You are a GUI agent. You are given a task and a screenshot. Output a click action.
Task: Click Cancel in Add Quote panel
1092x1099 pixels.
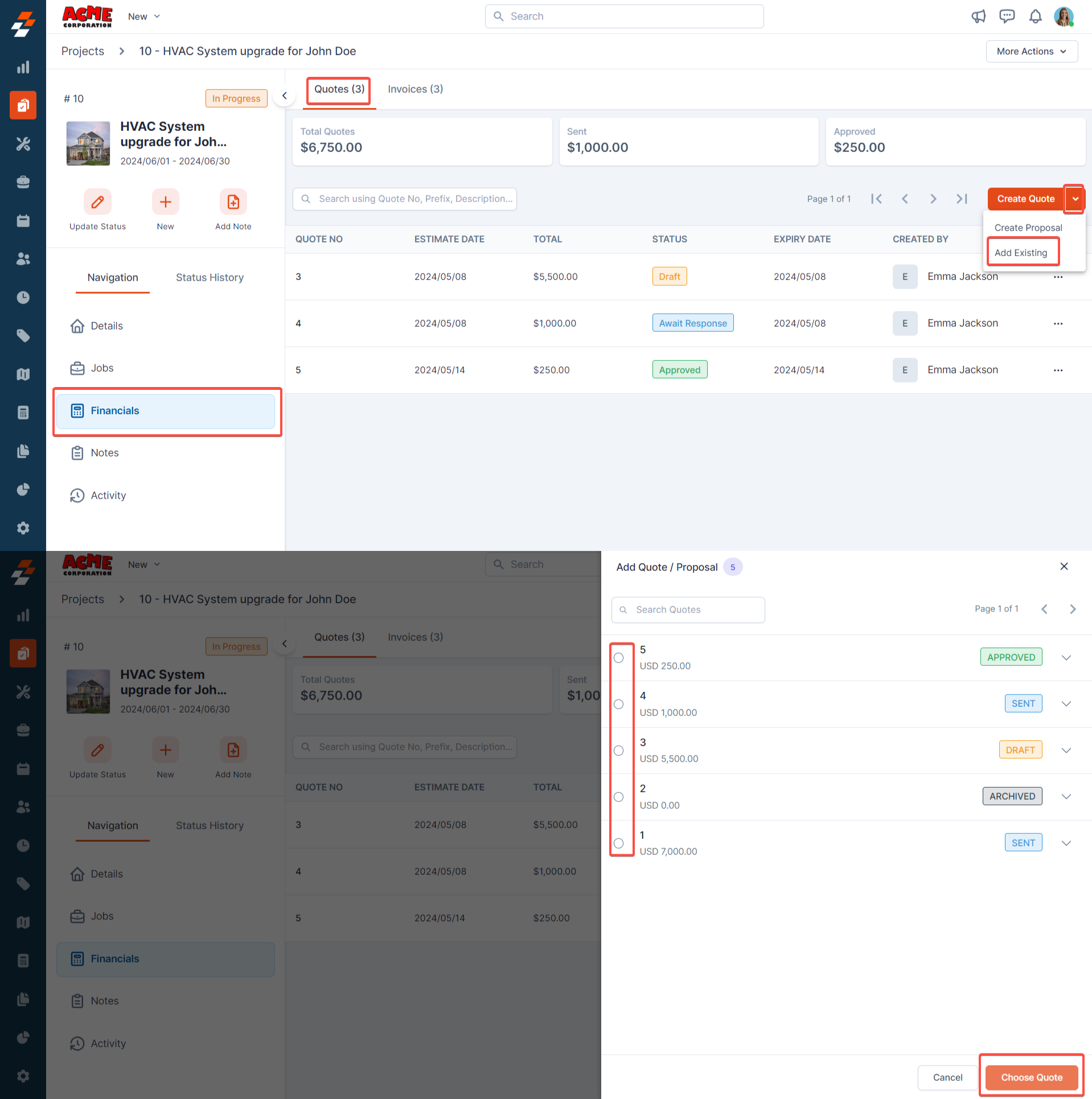tap(947, 1077)
